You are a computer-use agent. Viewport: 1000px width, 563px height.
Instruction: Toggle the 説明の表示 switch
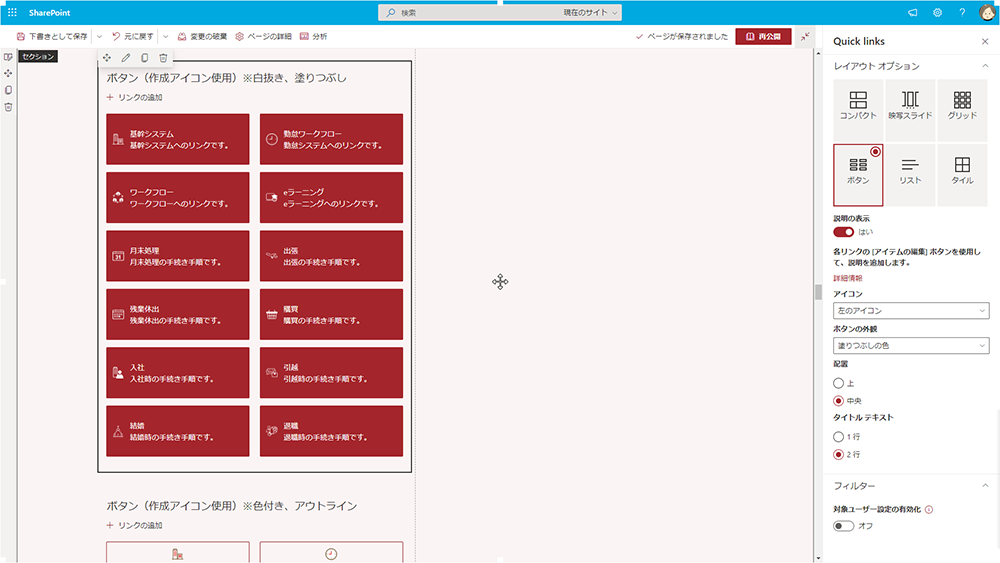point(843,232)
